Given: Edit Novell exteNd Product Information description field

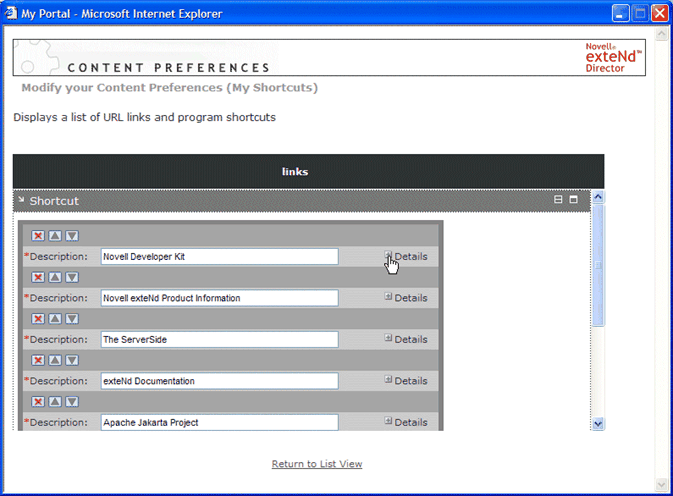Looking at the screenshot, I should coord(219,298).
